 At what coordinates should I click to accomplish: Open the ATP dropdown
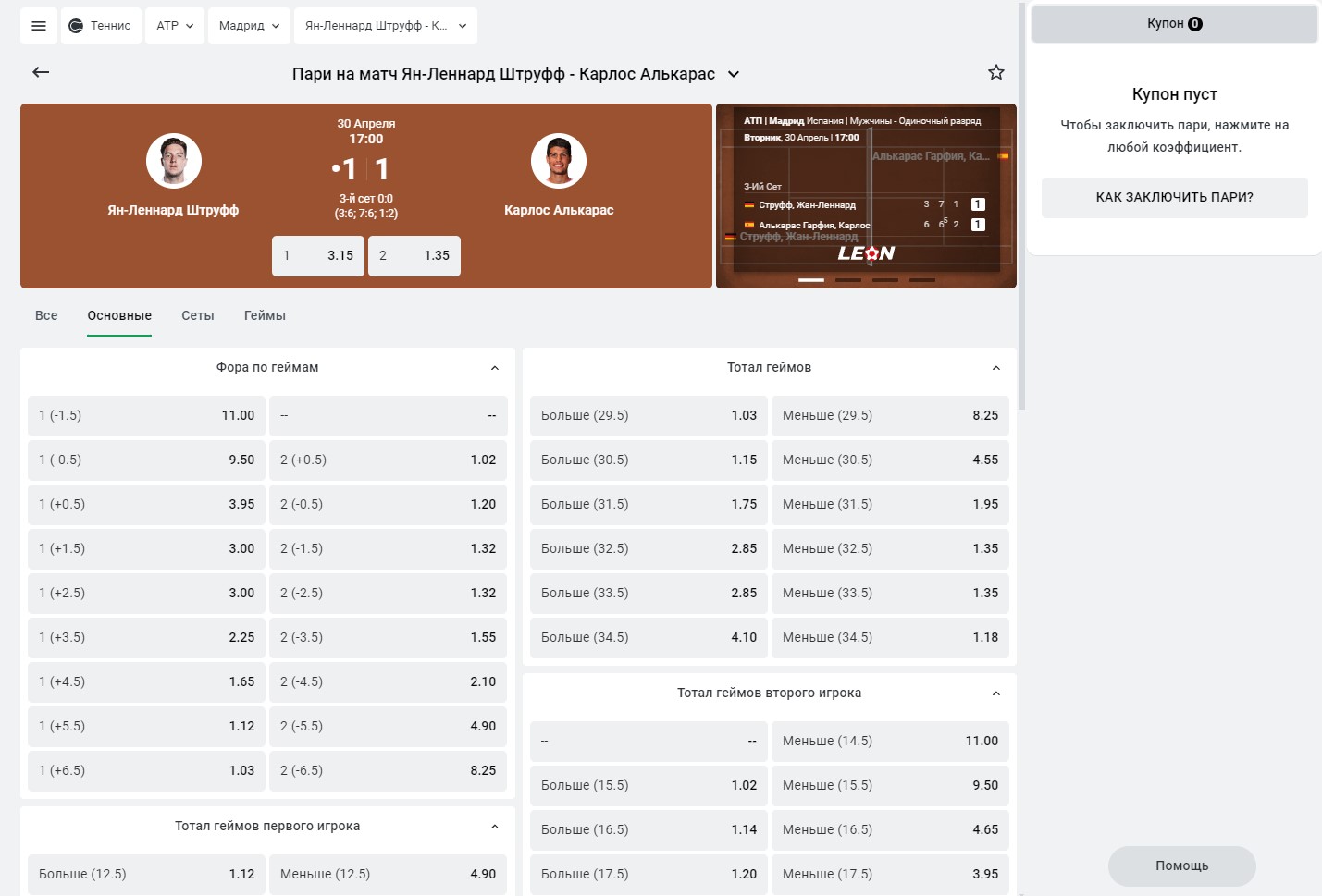tap(175, 26)
